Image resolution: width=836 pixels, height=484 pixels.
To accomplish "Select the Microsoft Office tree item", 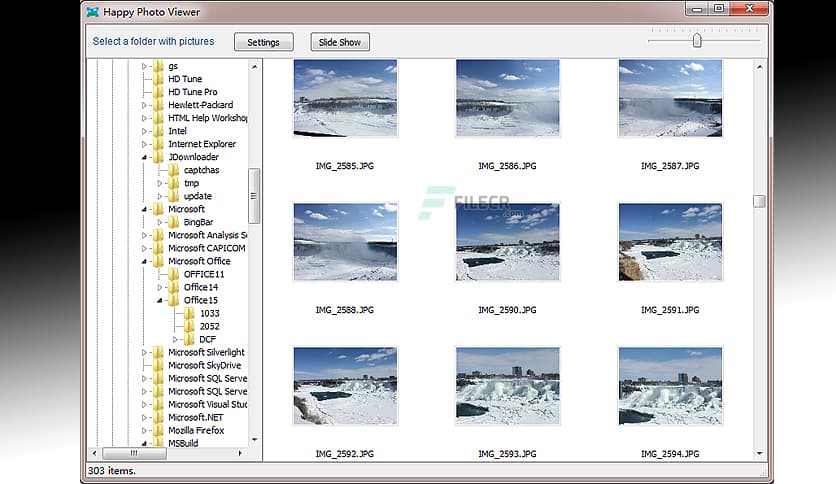I will (199, 261).
